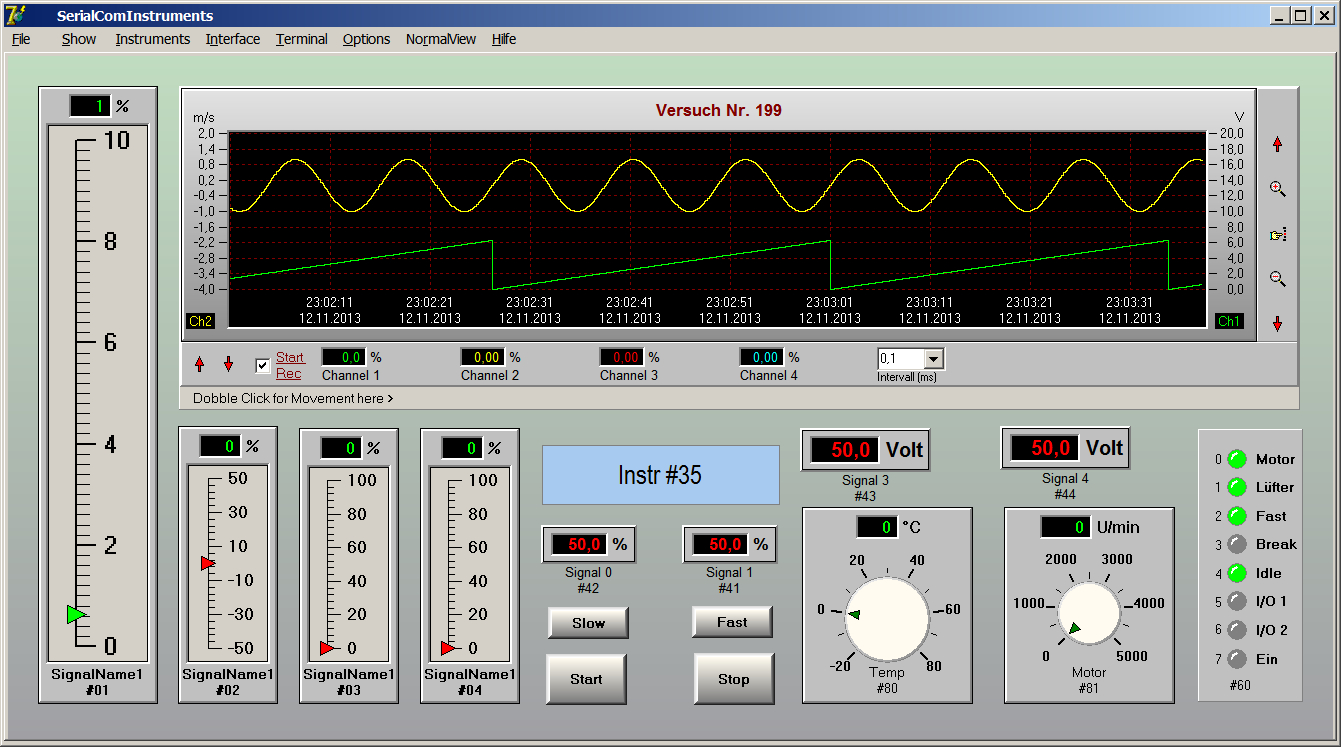Open the Options menu
Screen dimensions: 1341x747
(x=366, y=39)
